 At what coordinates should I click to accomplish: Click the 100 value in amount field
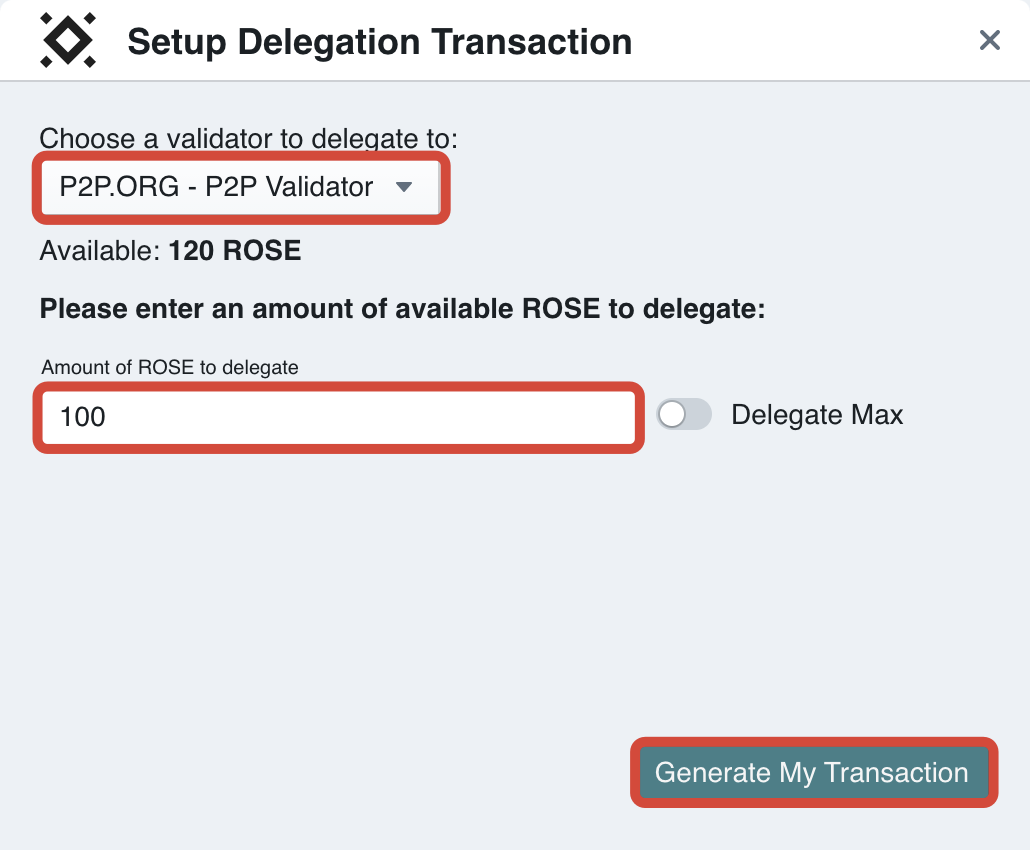[83, 417]
